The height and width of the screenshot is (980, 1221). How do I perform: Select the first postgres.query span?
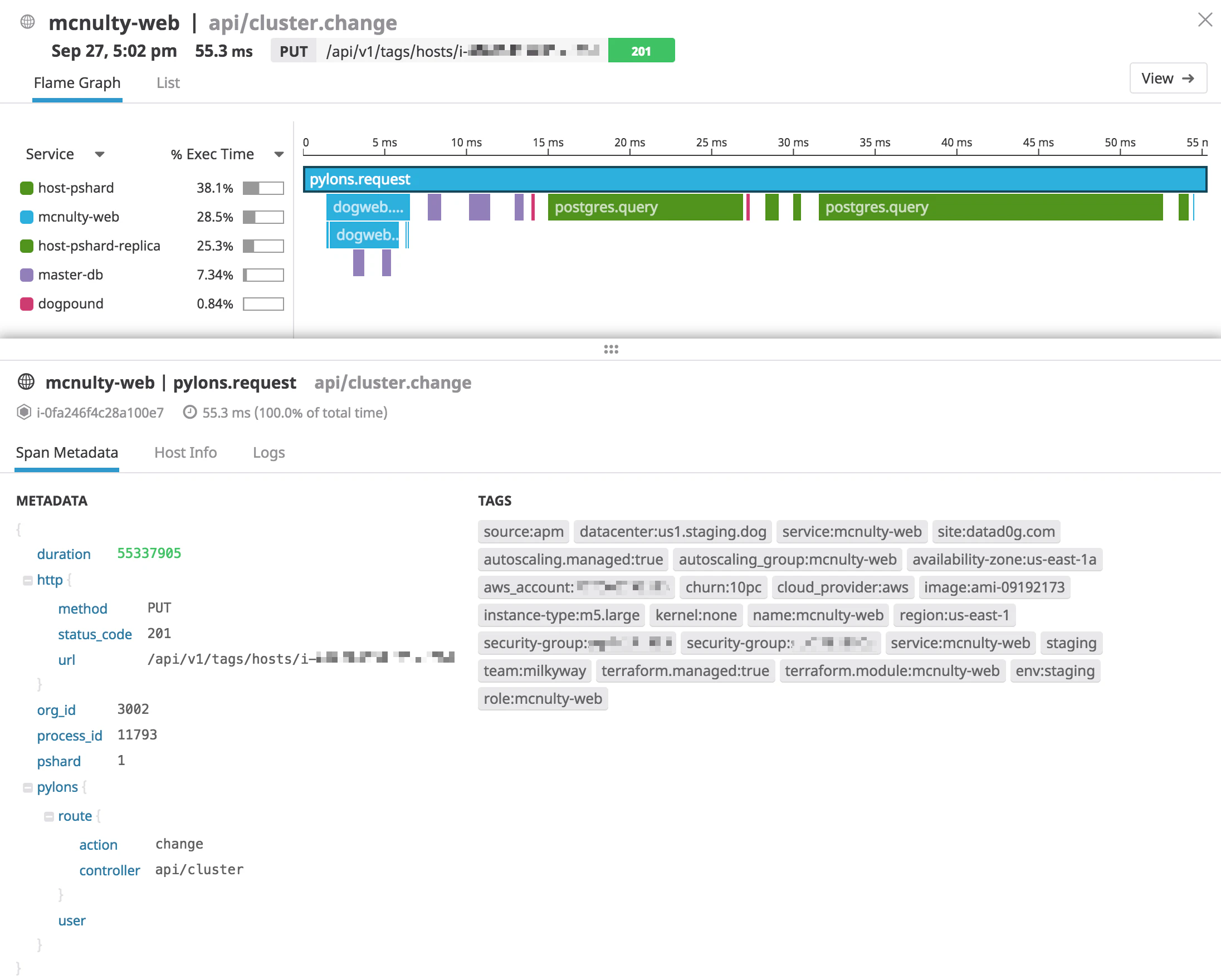[x=645, y=207]
